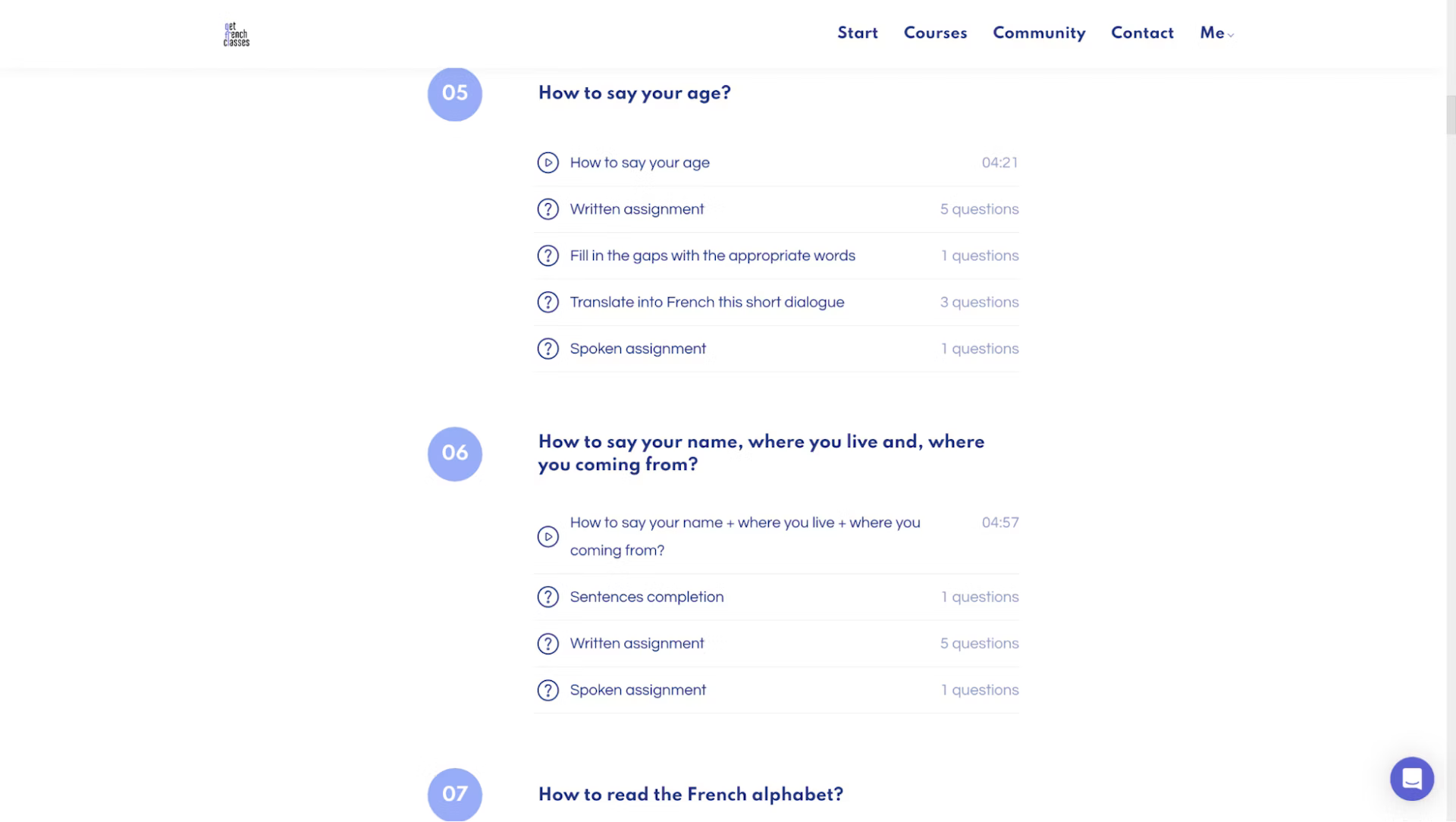Viewport: 1456px width, 822px height.
Task: Click question icon beside 'Sentences completion'
Action: [548, 598]
